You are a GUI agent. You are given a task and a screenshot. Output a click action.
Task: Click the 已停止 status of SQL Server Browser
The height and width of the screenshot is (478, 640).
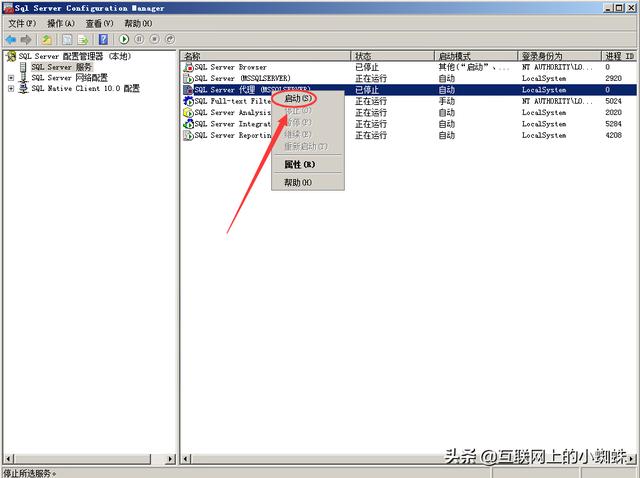367,67
